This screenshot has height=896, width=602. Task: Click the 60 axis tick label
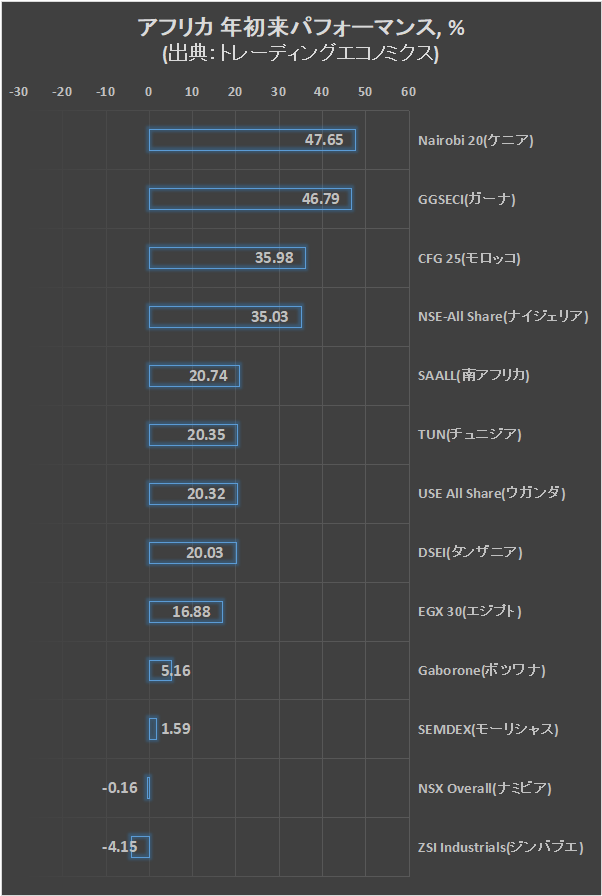(408, 92)
